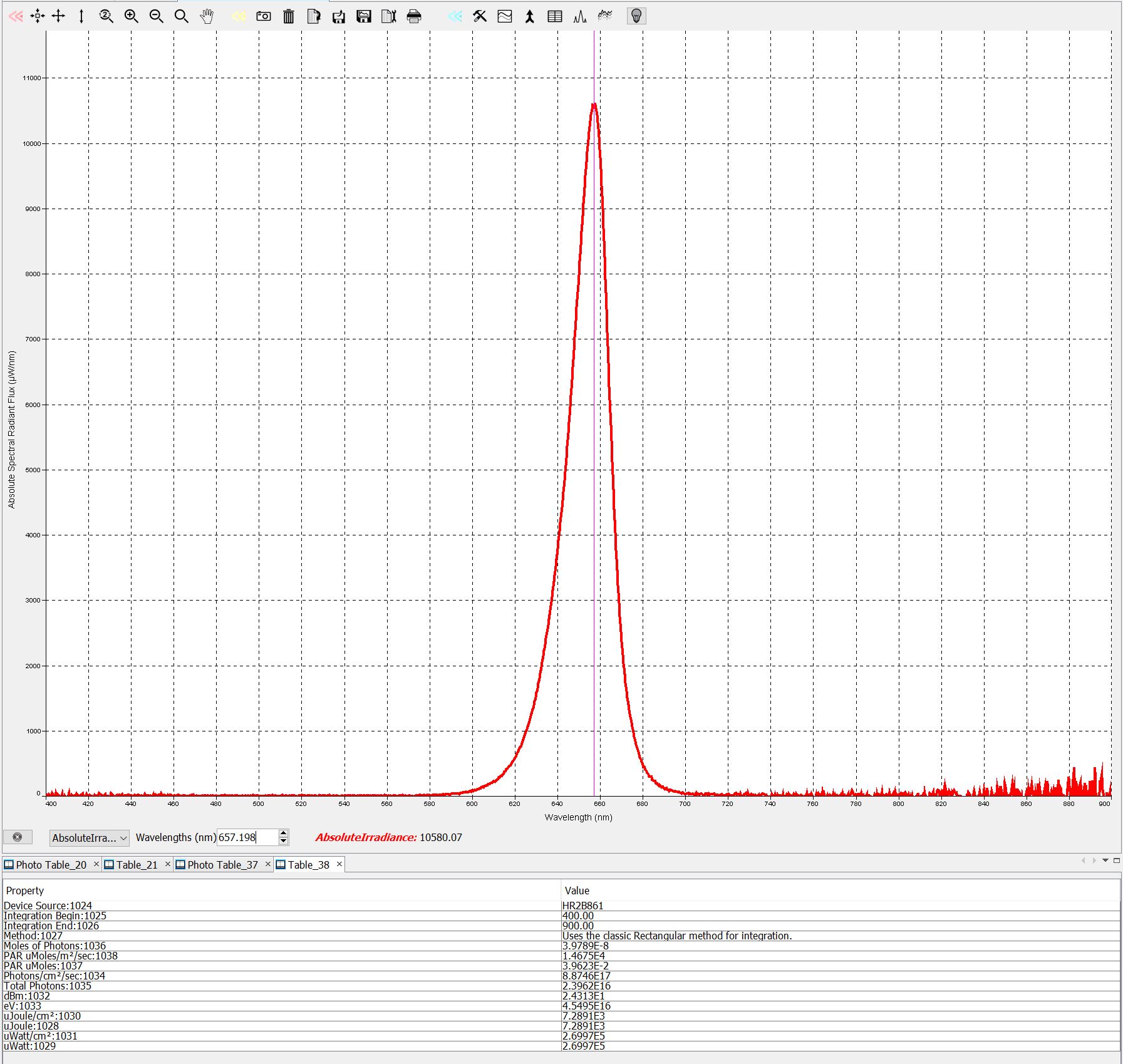
Task: Select the eV:1033 row
Action: (561, 1006)
